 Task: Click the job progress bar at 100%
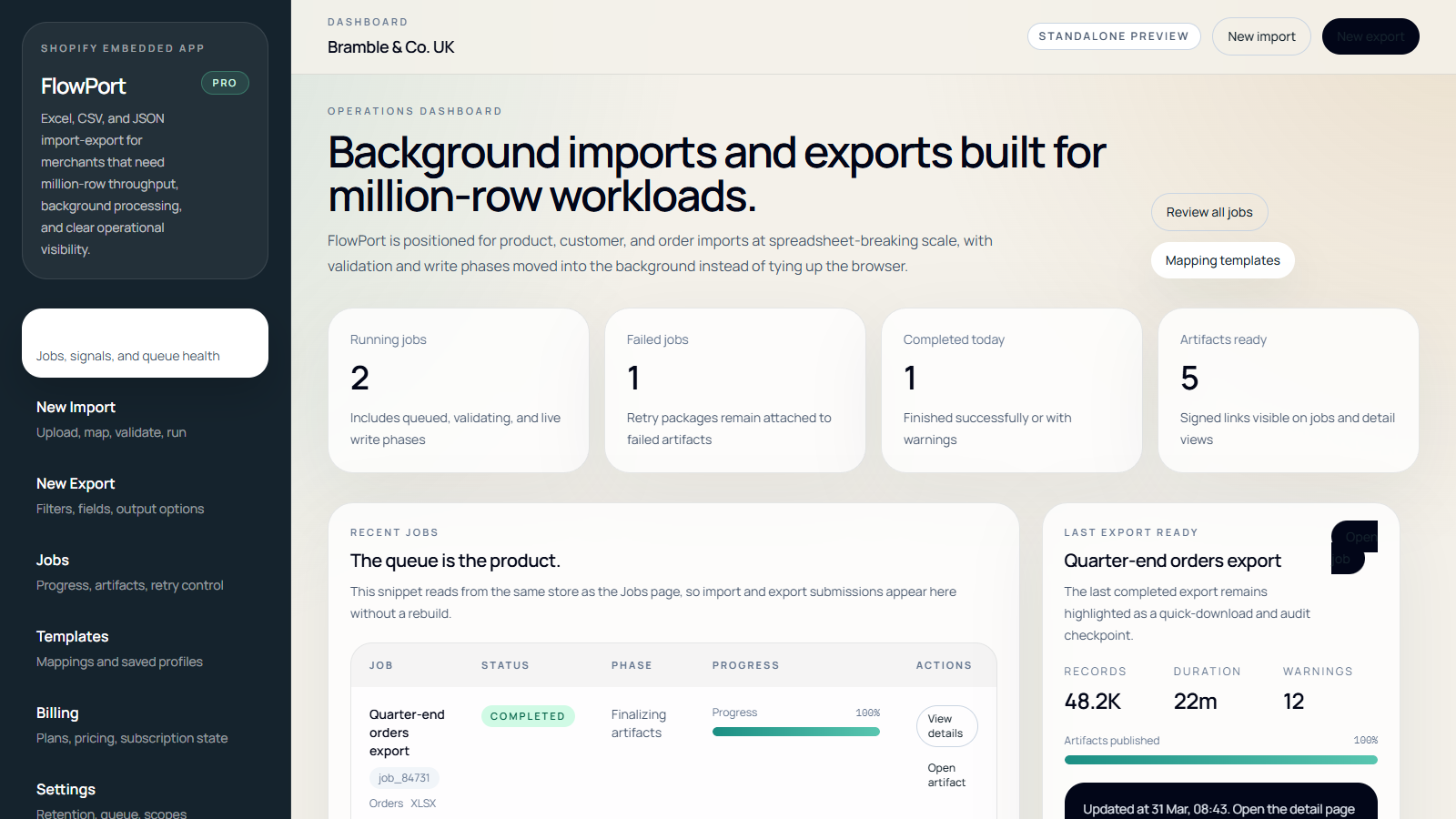[796, 732]
